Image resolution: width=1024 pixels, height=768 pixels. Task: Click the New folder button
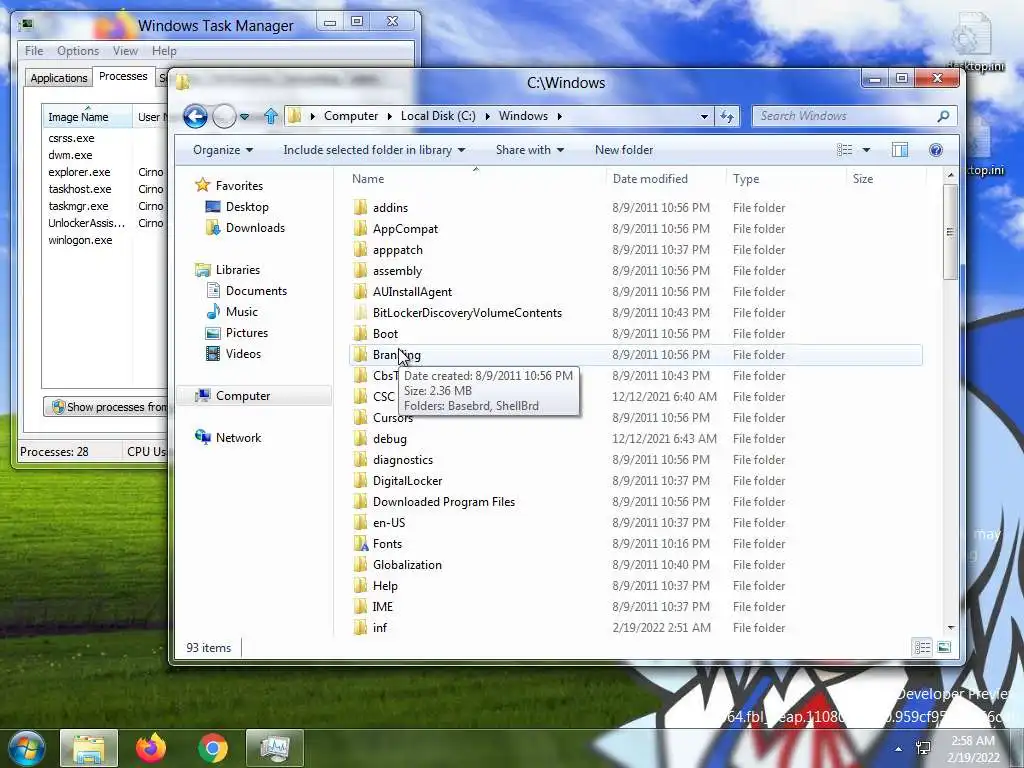point(624,150)
